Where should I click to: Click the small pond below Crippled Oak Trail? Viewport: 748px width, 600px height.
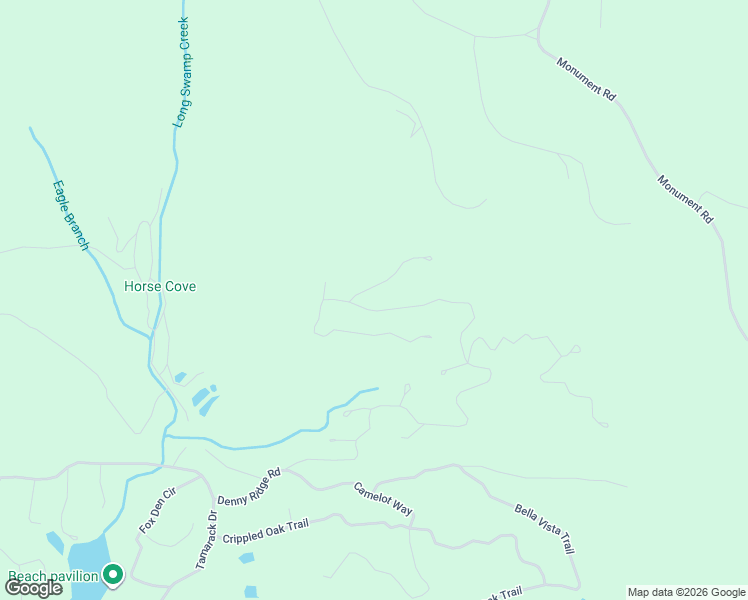click(247, 558)
